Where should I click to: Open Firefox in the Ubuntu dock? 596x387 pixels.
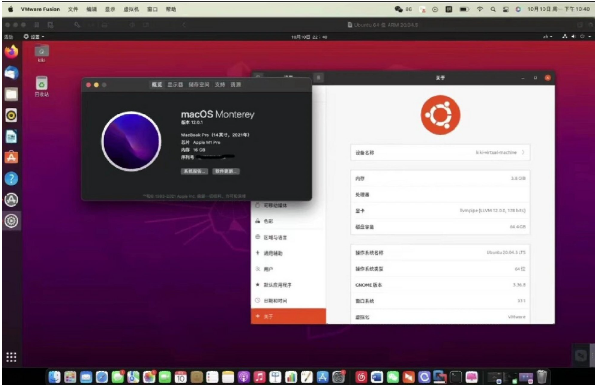[11, 52]
